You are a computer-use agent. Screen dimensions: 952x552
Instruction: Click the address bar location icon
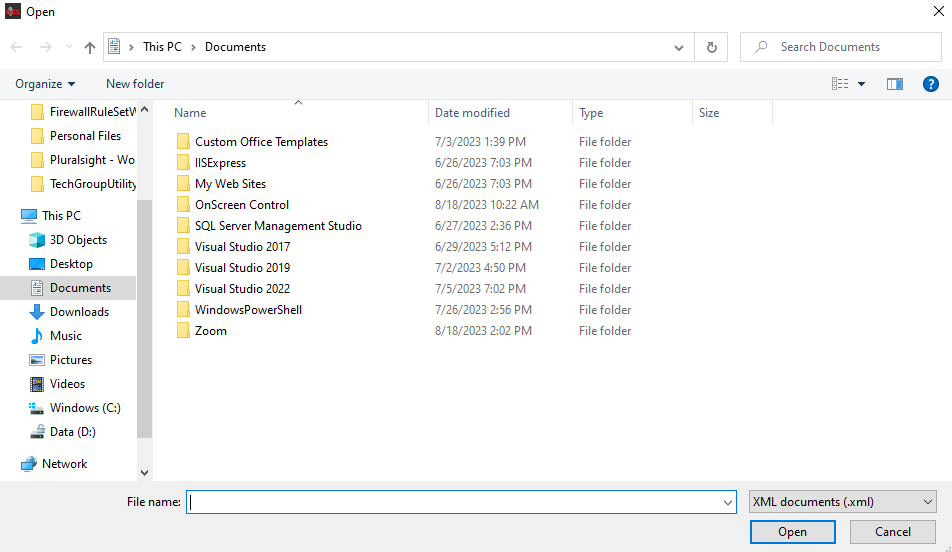coord(114,47)
